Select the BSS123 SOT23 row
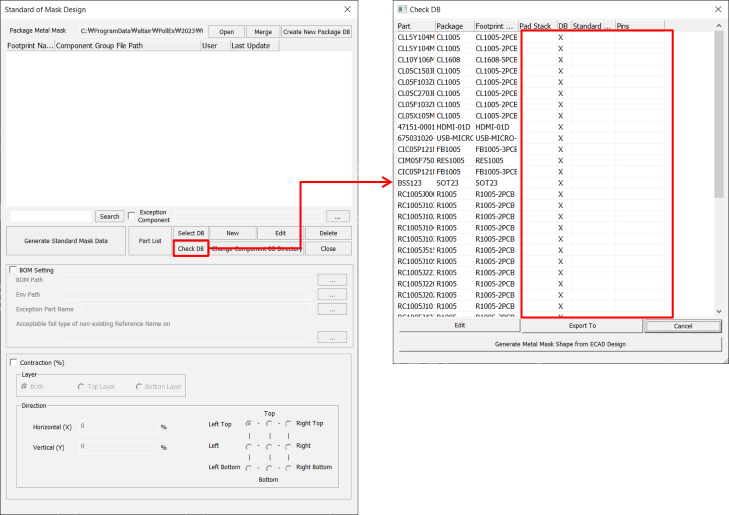The image size is (729, 515). [x=456, y=183]
